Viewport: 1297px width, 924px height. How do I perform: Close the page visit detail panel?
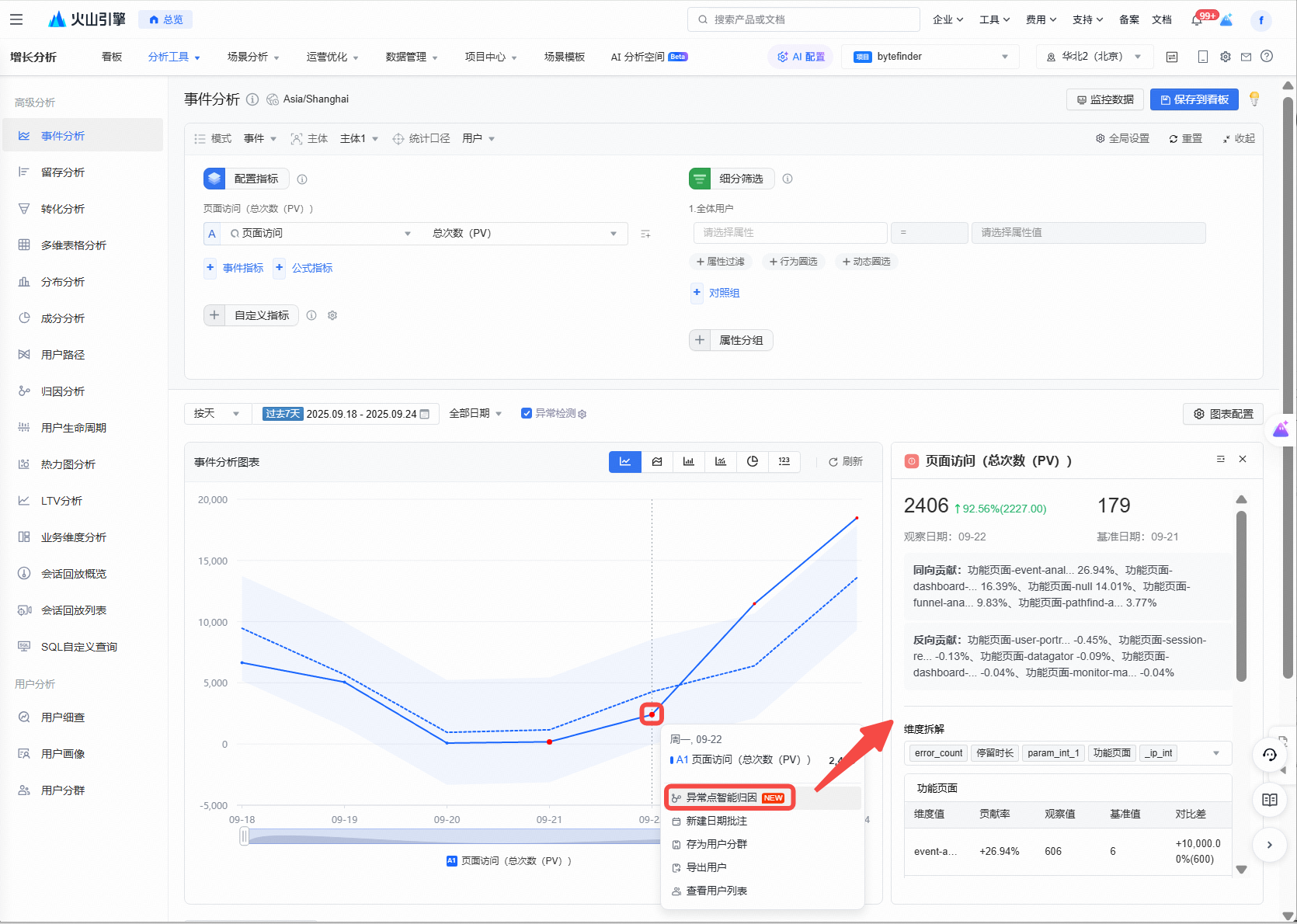[1243, 460]
